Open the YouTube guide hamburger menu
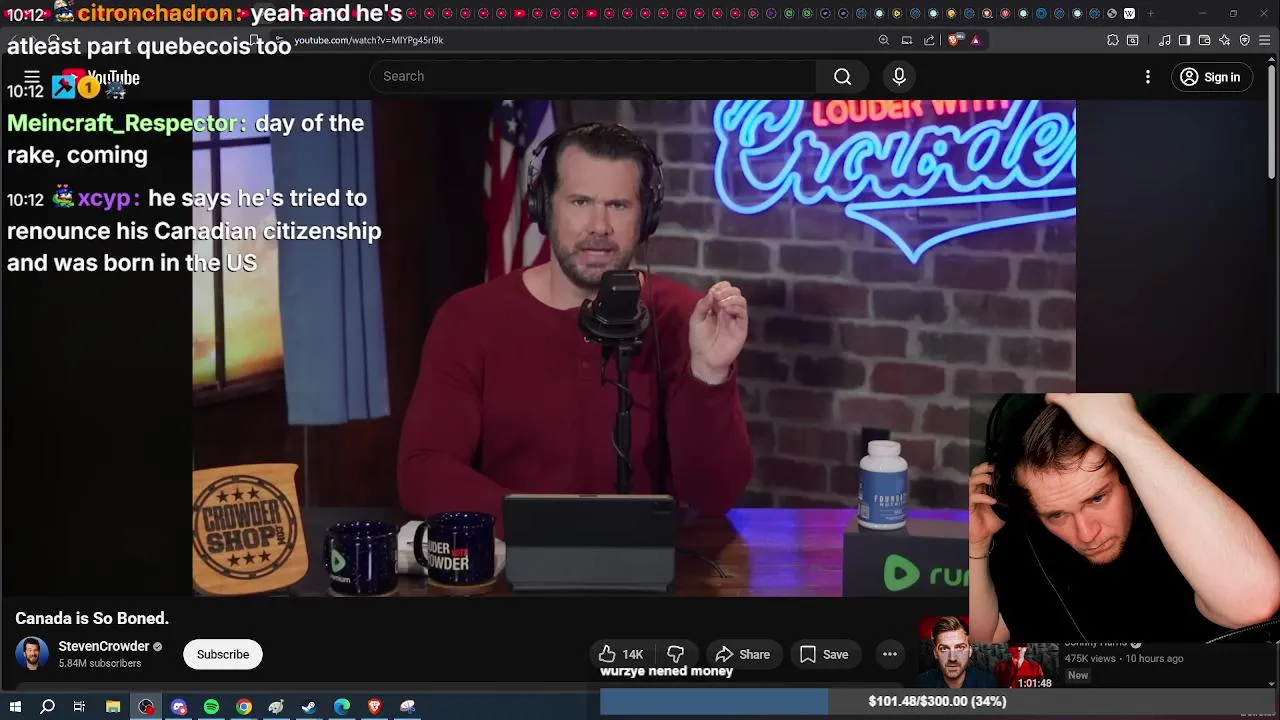Viewport: 1280px width, 720px height. [x=32, y=77]
